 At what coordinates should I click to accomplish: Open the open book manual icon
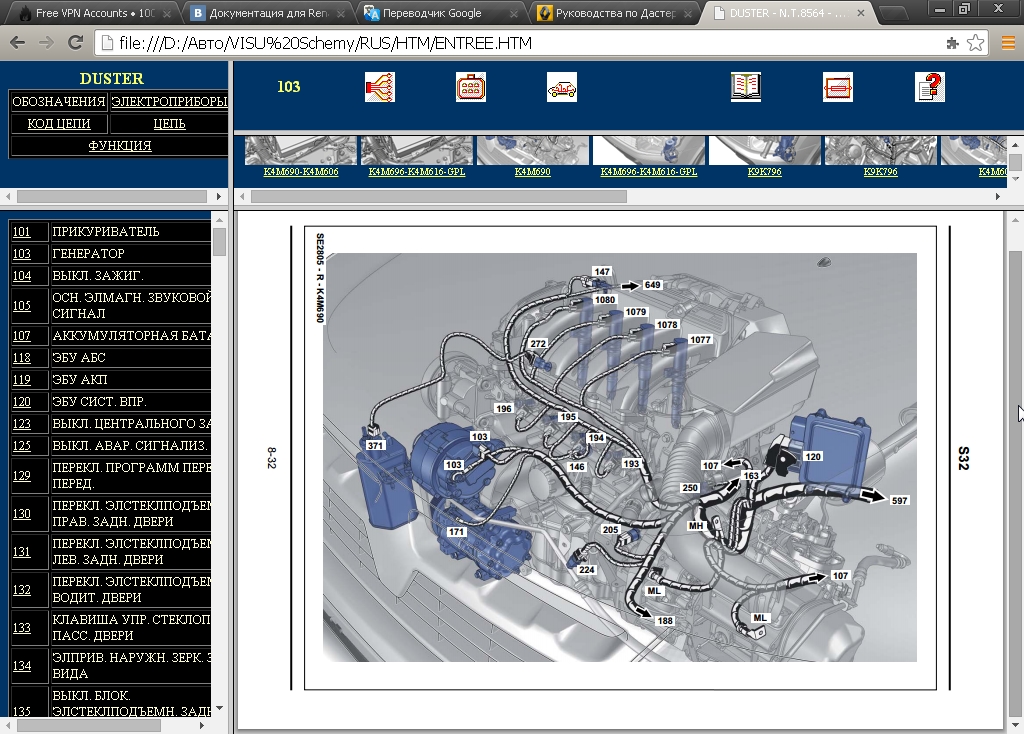(746, 87)
